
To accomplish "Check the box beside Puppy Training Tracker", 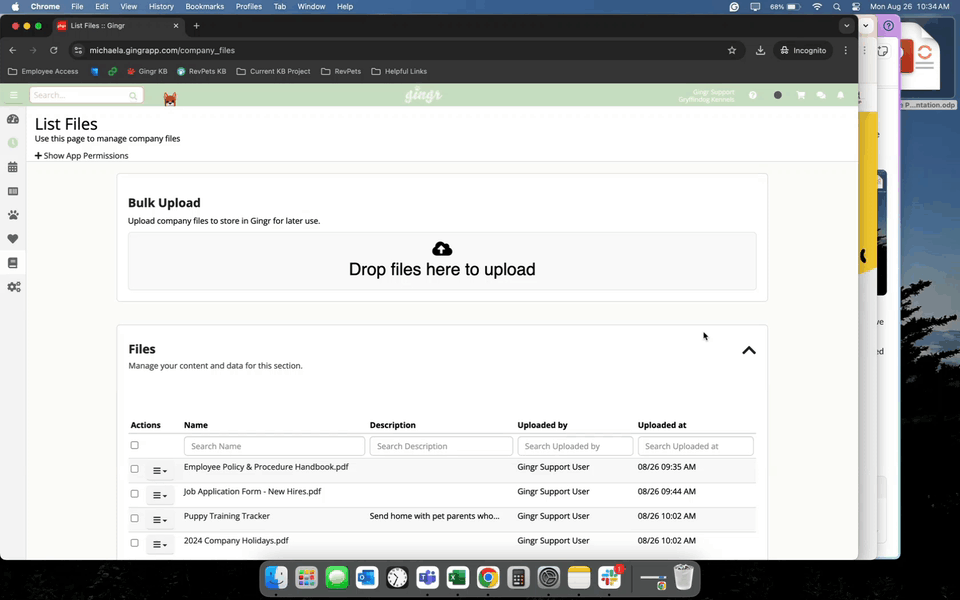I will pyautogui.click(x=135, y=518).
